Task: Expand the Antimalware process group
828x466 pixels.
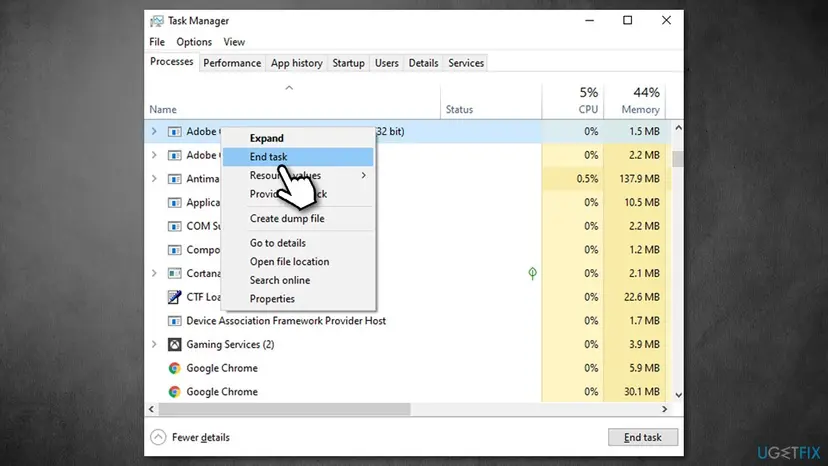Action: tap(154, 179)
